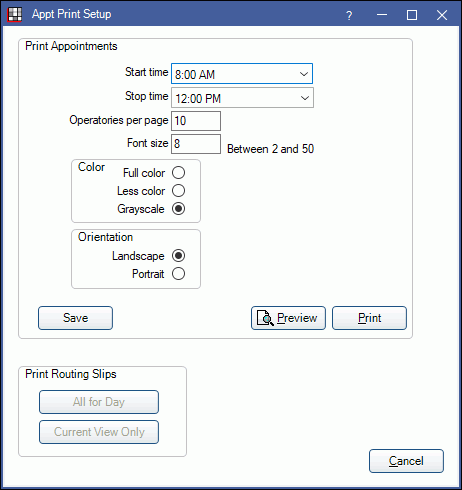Click the Save button
The width and height of the screenshot is (462, 490).
tap(75, 318)
